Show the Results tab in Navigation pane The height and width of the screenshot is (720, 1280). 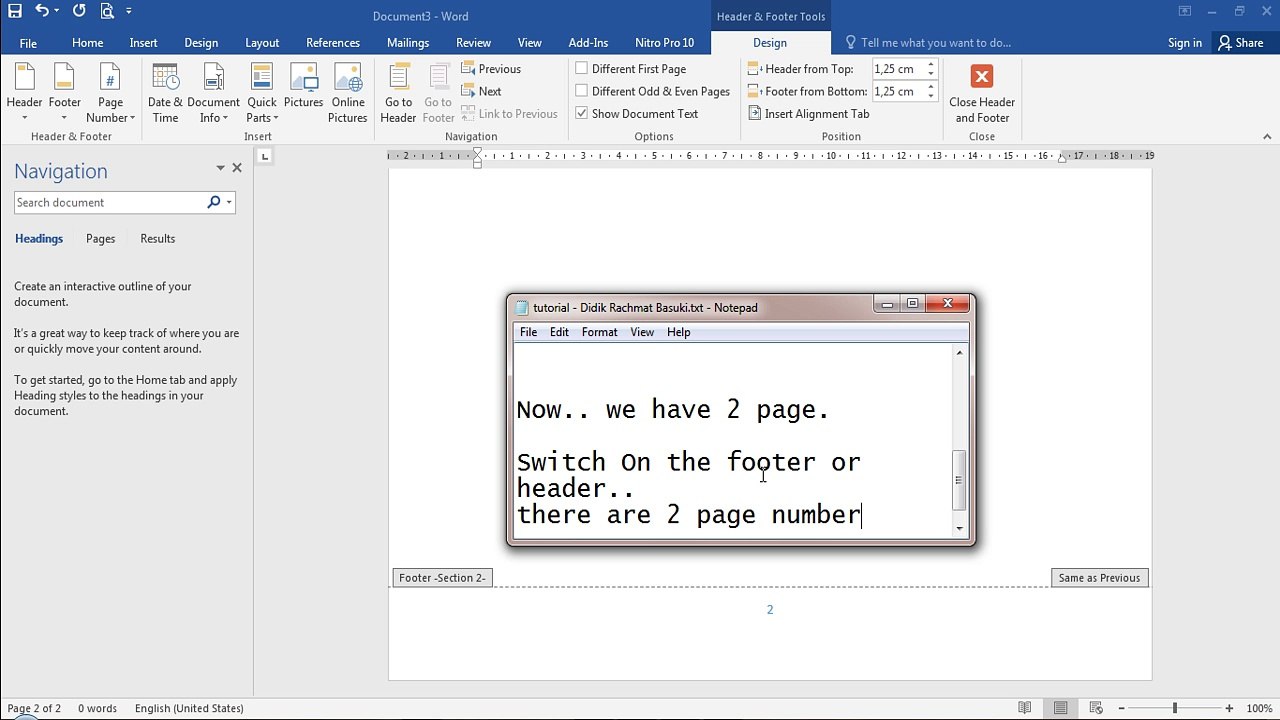[x=158, y=239]
